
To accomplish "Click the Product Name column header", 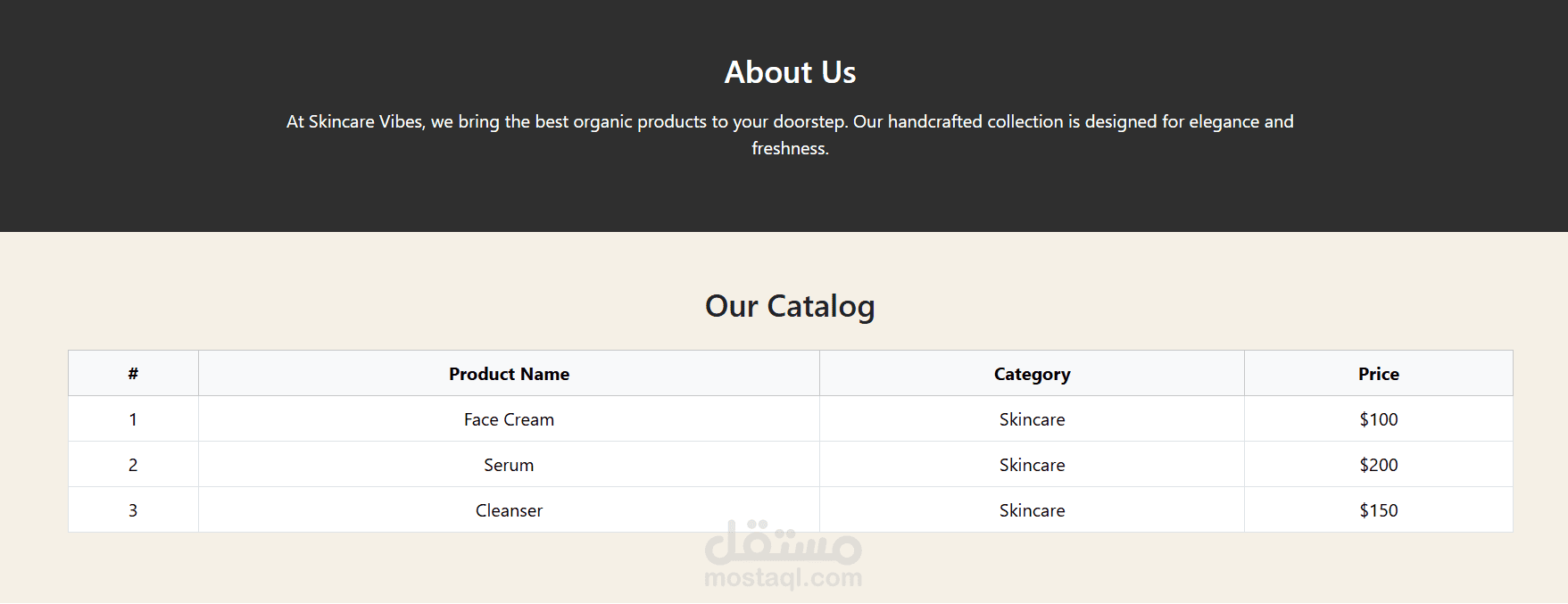I will click(509, 374).
